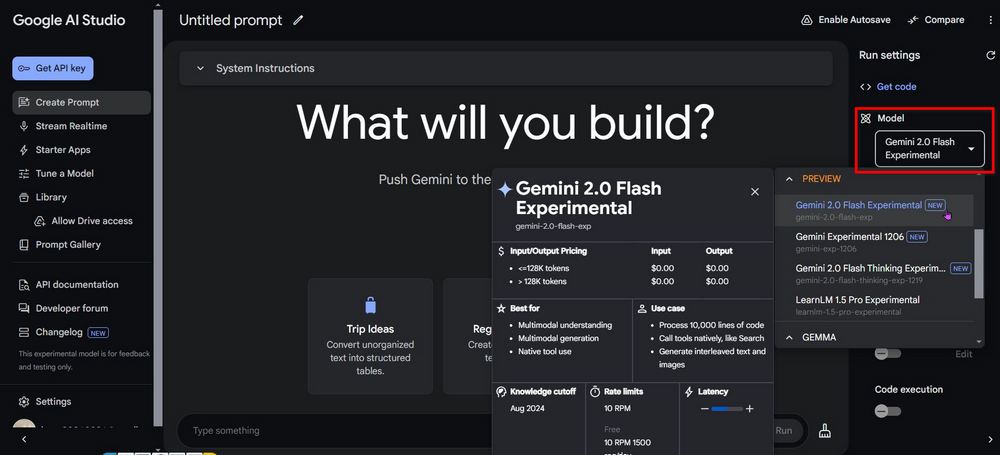Viewport: 1000px width, 455px height.
Task: Click the model list vertical scrollbar
Action: [980, 264]
